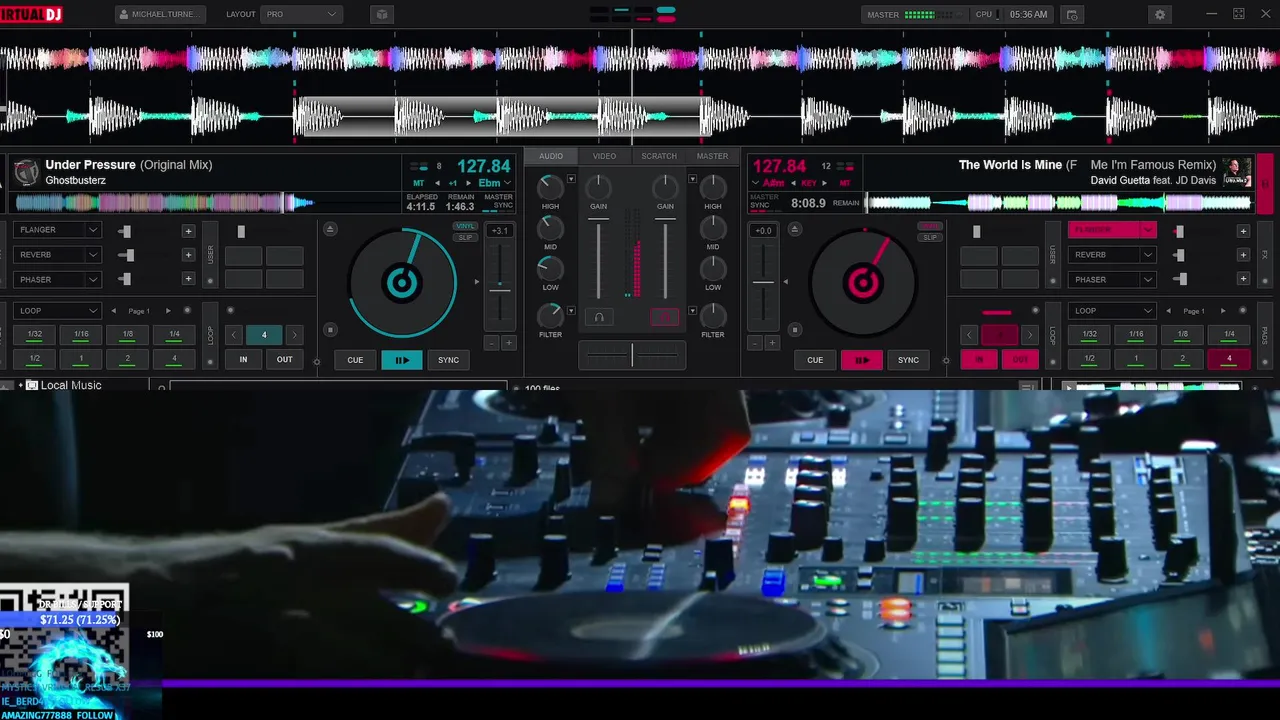
Task: Click loop IN on left deck
Action: tap(243, 359)
